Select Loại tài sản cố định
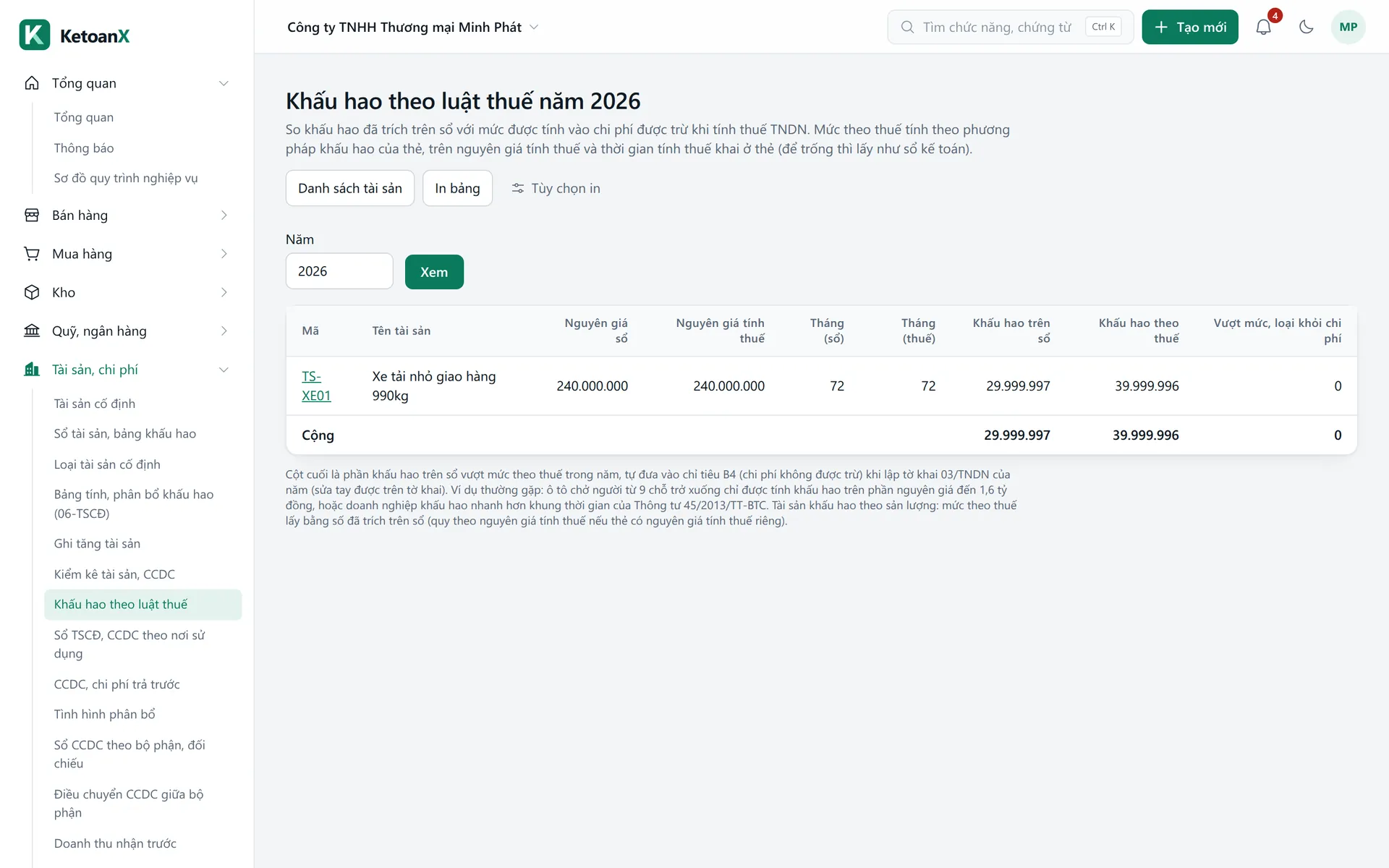This screenshot has height=868, width=1389. [x=107, y=464]
